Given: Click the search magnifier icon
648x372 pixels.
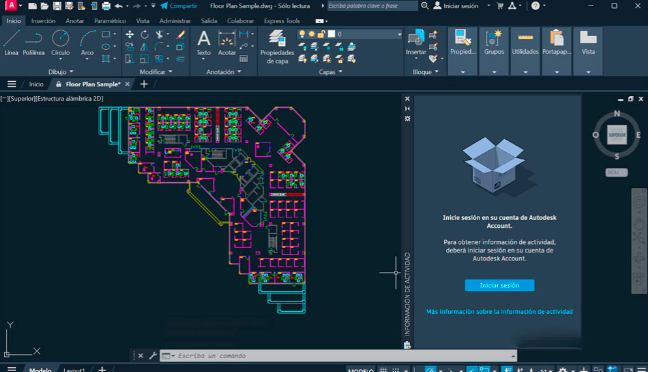Looking at the screenshot, I should (x=425, y=6).
